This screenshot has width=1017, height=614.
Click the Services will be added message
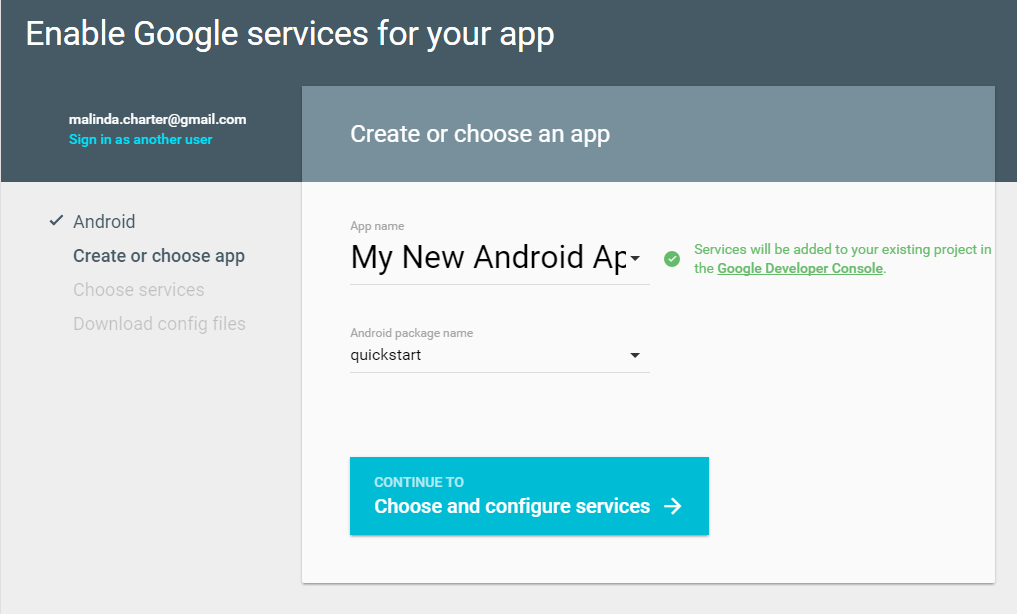843,259
